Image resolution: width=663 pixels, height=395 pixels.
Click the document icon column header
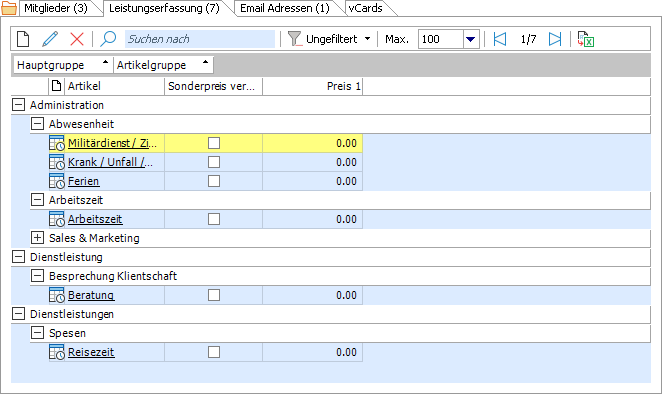(x=56, y=86)
